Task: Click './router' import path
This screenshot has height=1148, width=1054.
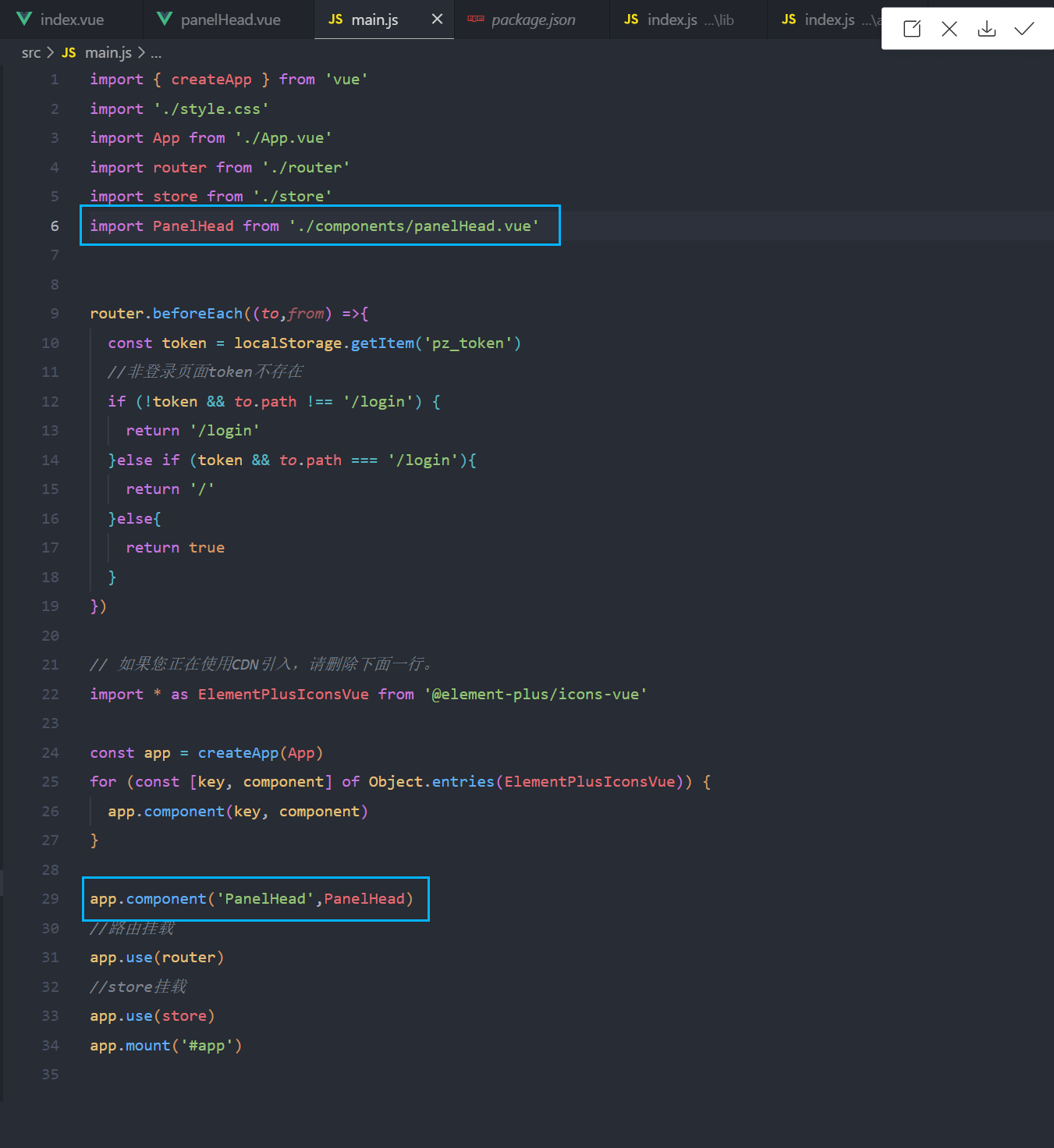Action: click(x=306, y=167)
